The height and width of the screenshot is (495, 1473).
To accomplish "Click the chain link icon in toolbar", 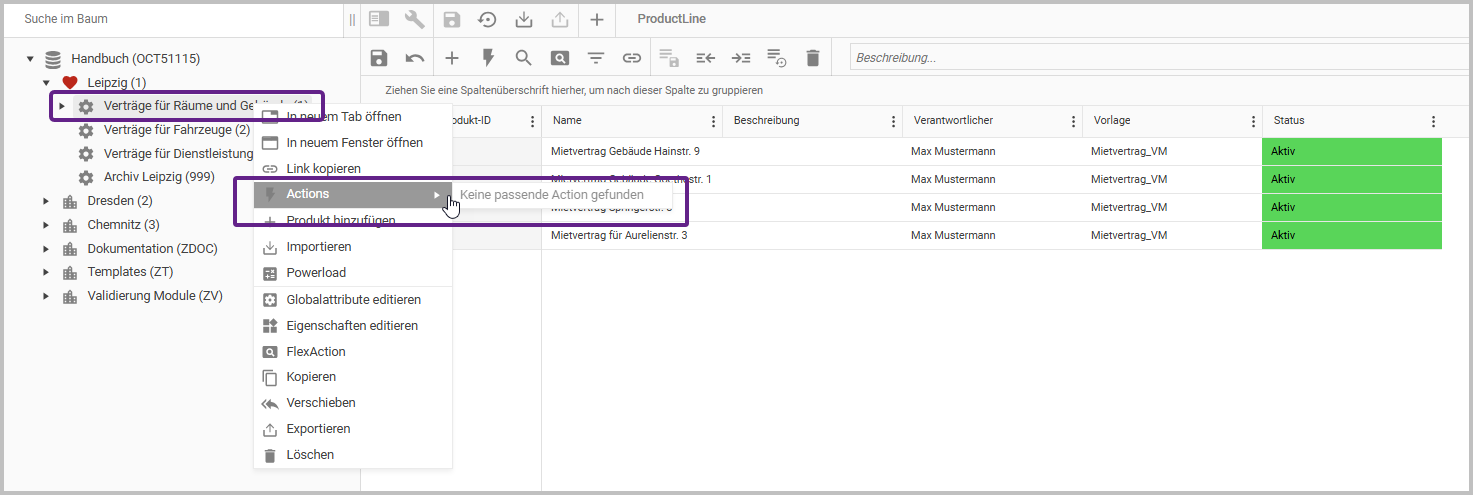I will pos(632,58).
